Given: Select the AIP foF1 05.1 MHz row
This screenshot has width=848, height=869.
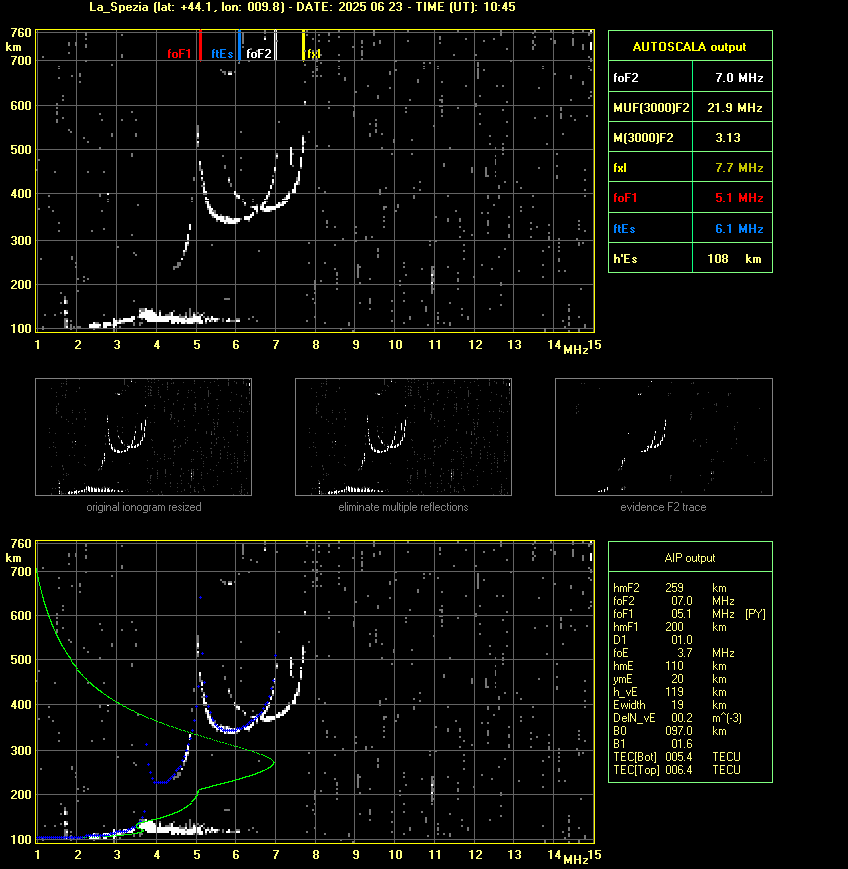Looking at the screenshot, I should [689, 614].
